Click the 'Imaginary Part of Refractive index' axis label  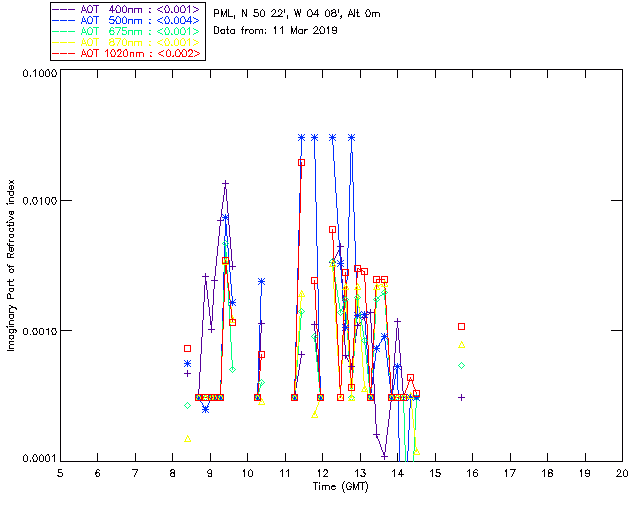[11, 265]
